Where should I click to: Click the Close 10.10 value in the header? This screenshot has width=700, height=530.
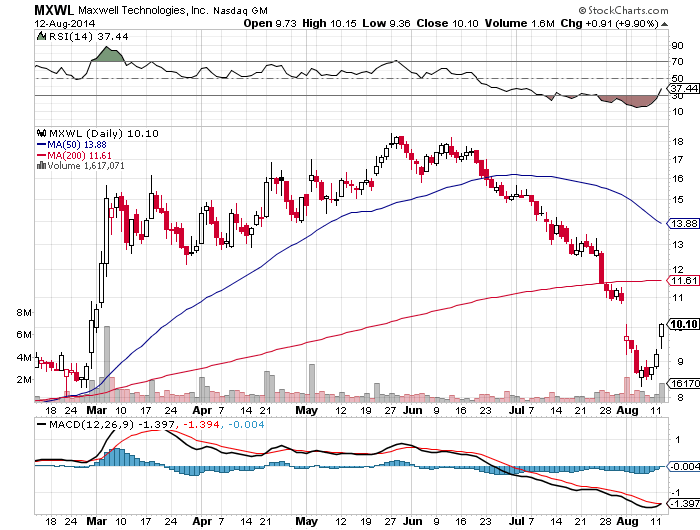448,23
